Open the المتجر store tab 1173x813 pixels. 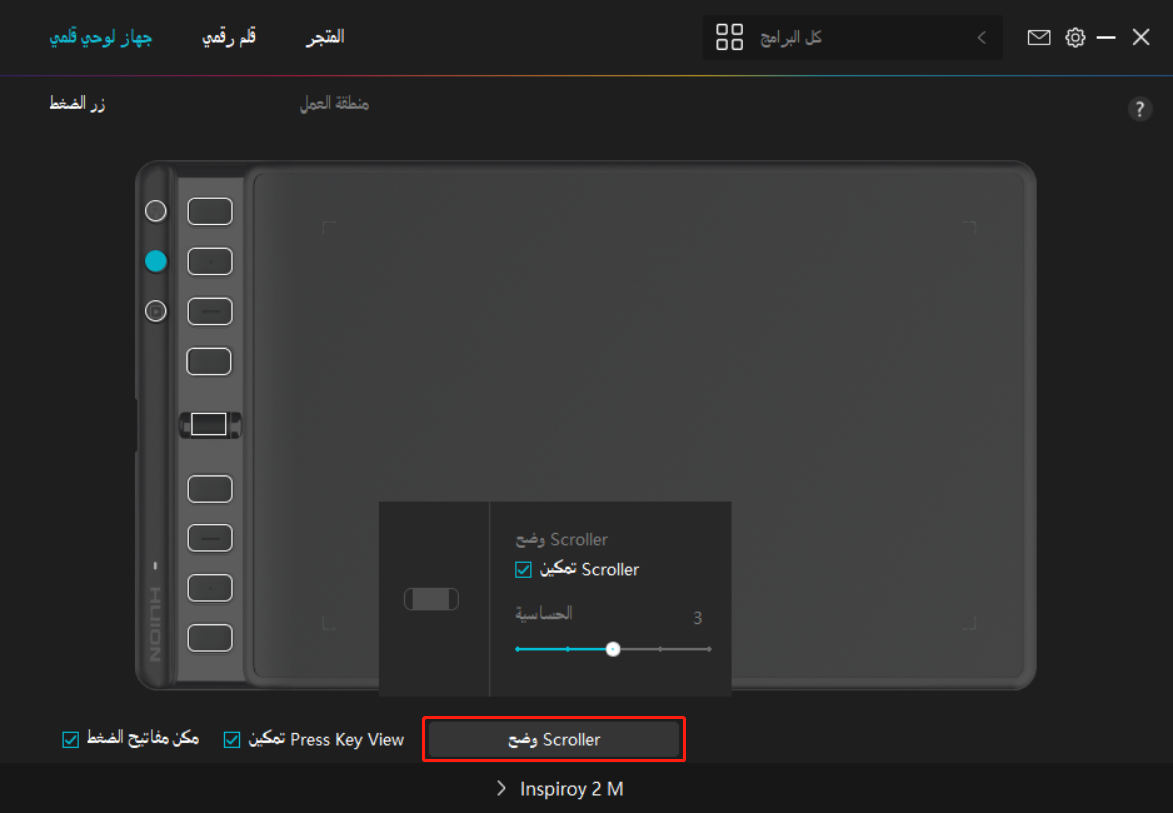click(x=325, y=37)
